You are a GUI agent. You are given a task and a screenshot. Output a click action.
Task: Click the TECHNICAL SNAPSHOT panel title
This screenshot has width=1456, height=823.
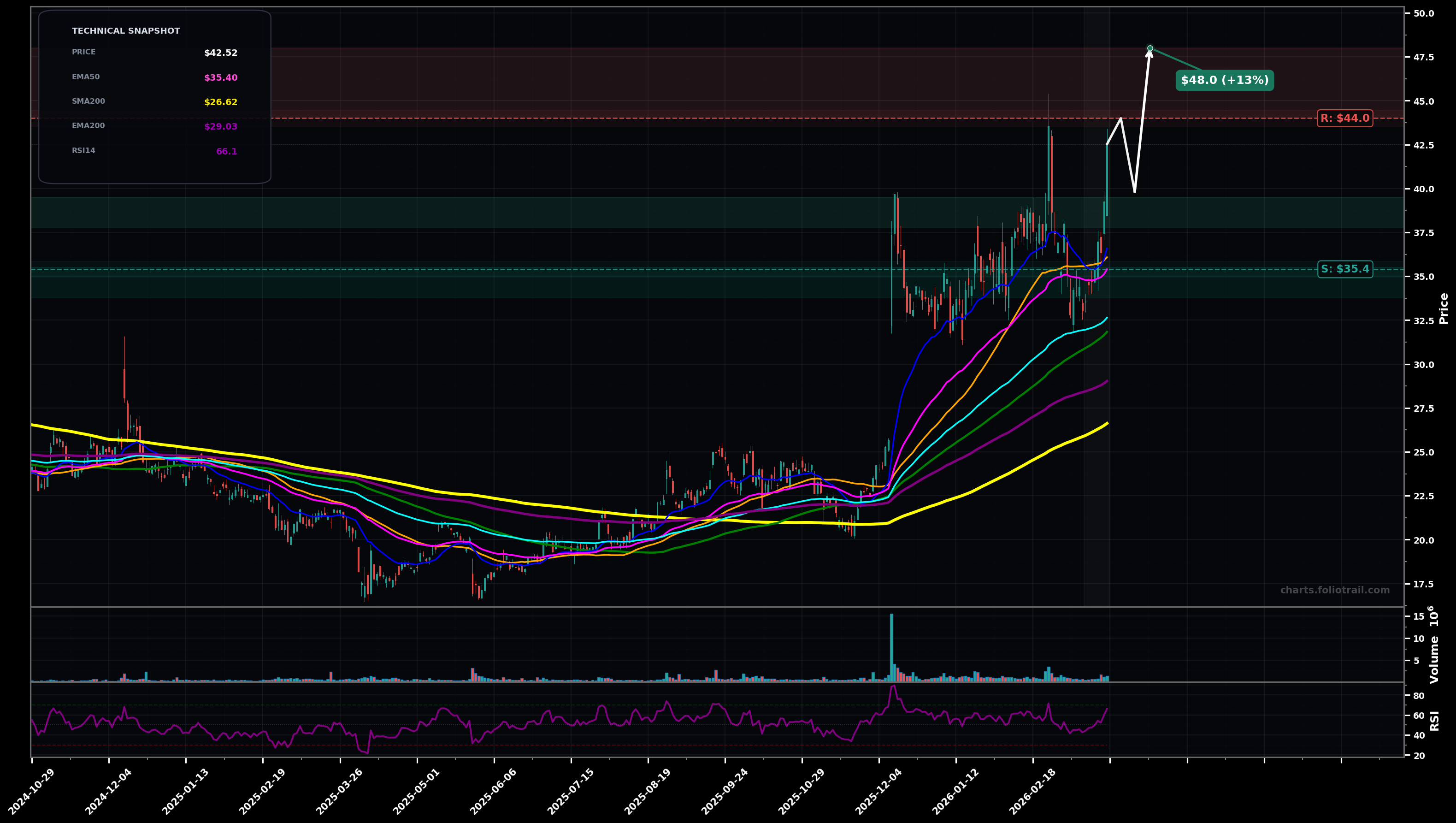[x=125, y=30]
